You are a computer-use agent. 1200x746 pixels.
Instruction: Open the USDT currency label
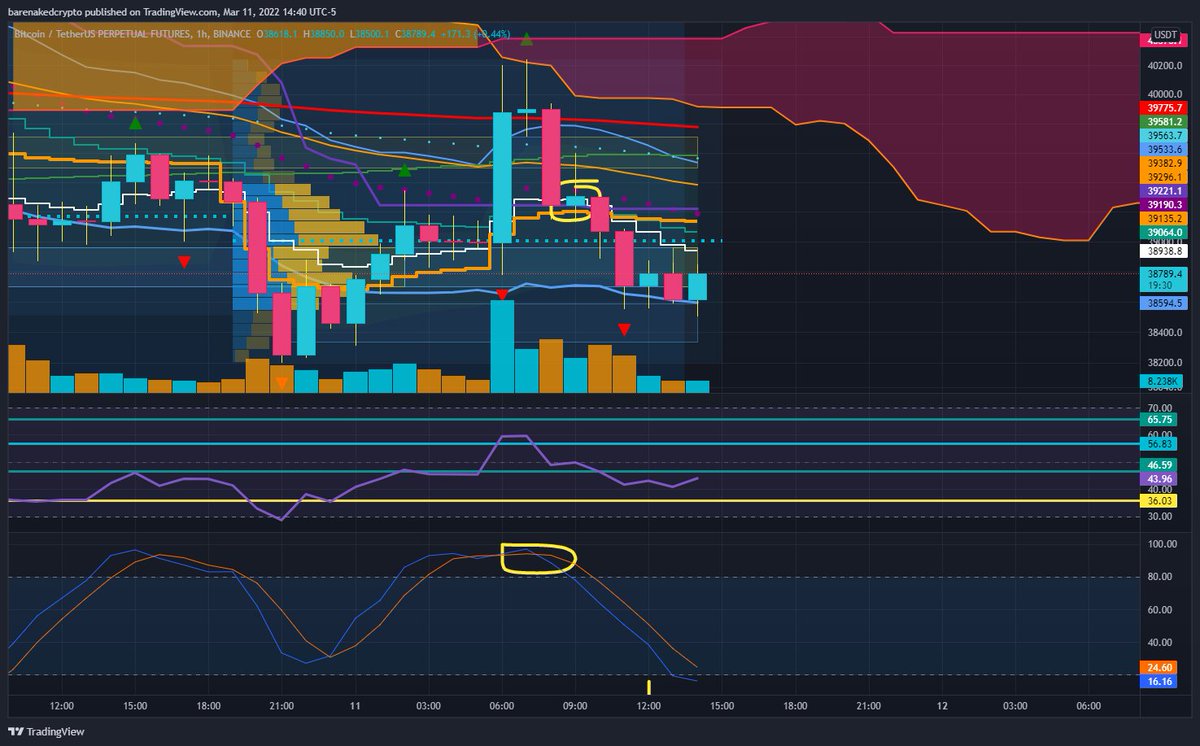(x=1163, y=35)
